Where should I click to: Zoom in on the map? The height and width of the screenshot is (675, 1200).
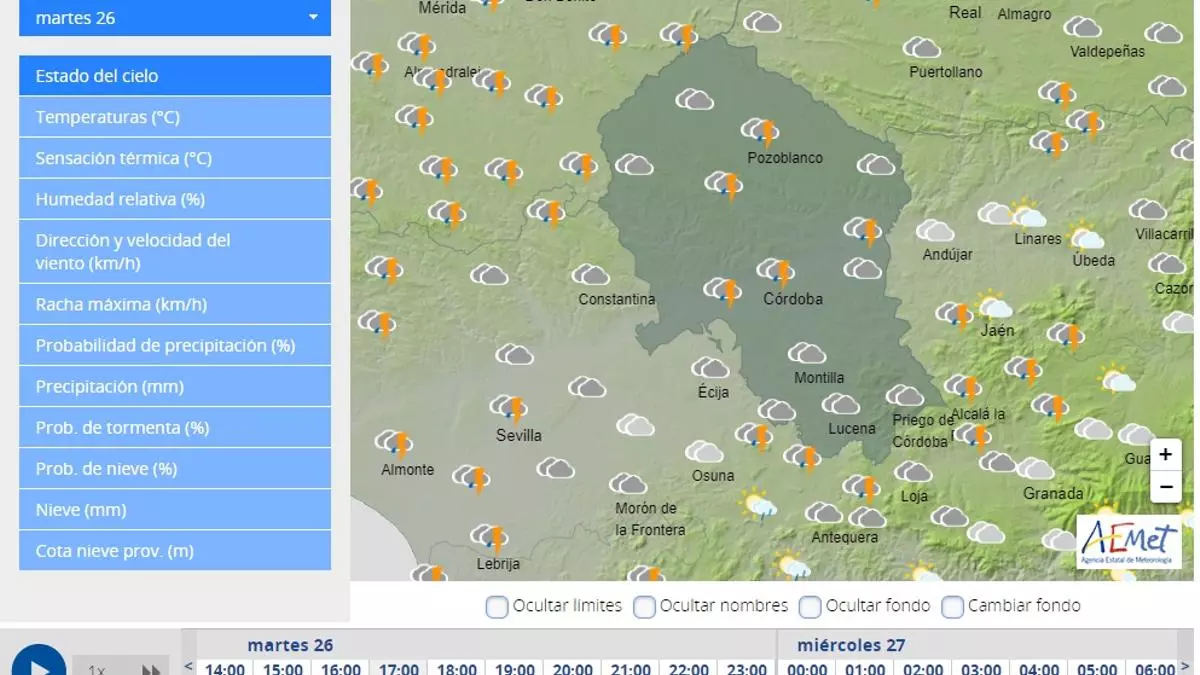tap(1165, 455)
